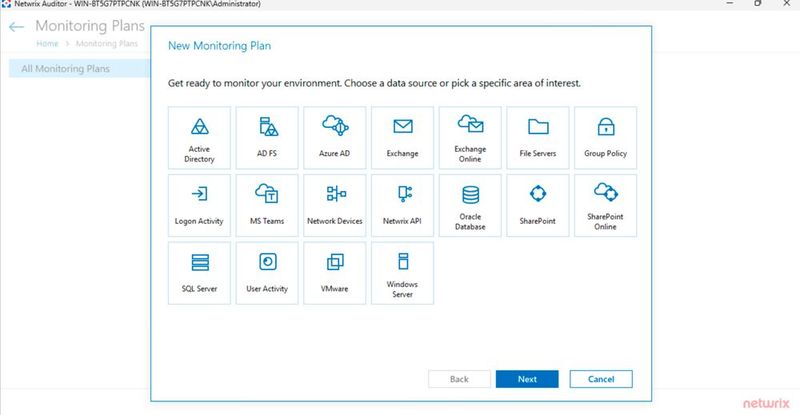This screenshot has width=800, height=415.
Task: Select the Network Devices tile
Action: coord(335,206)
